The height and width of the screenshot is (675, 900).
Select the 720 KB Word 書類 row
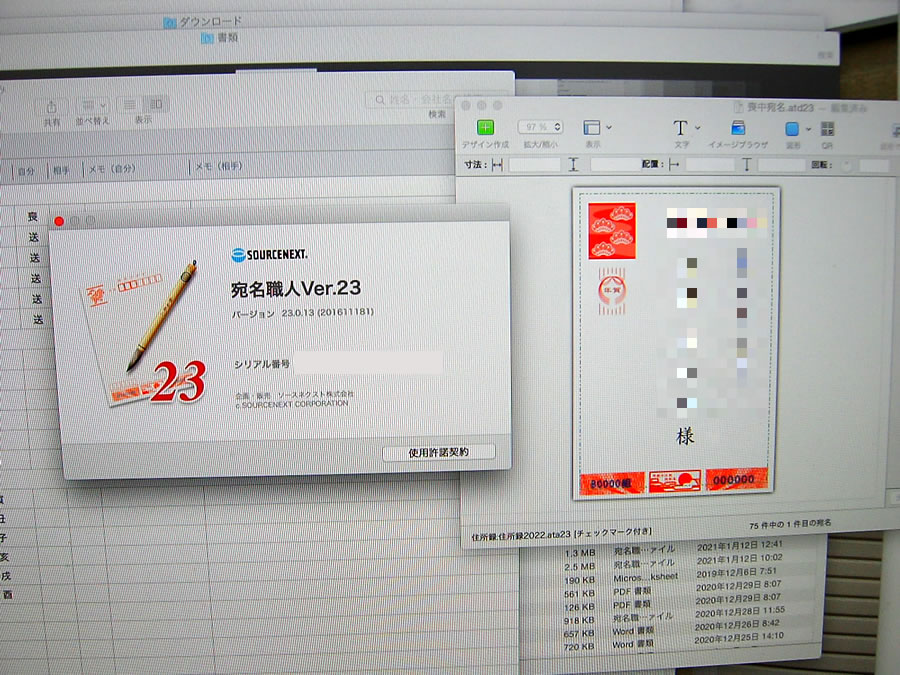(673, 642)
